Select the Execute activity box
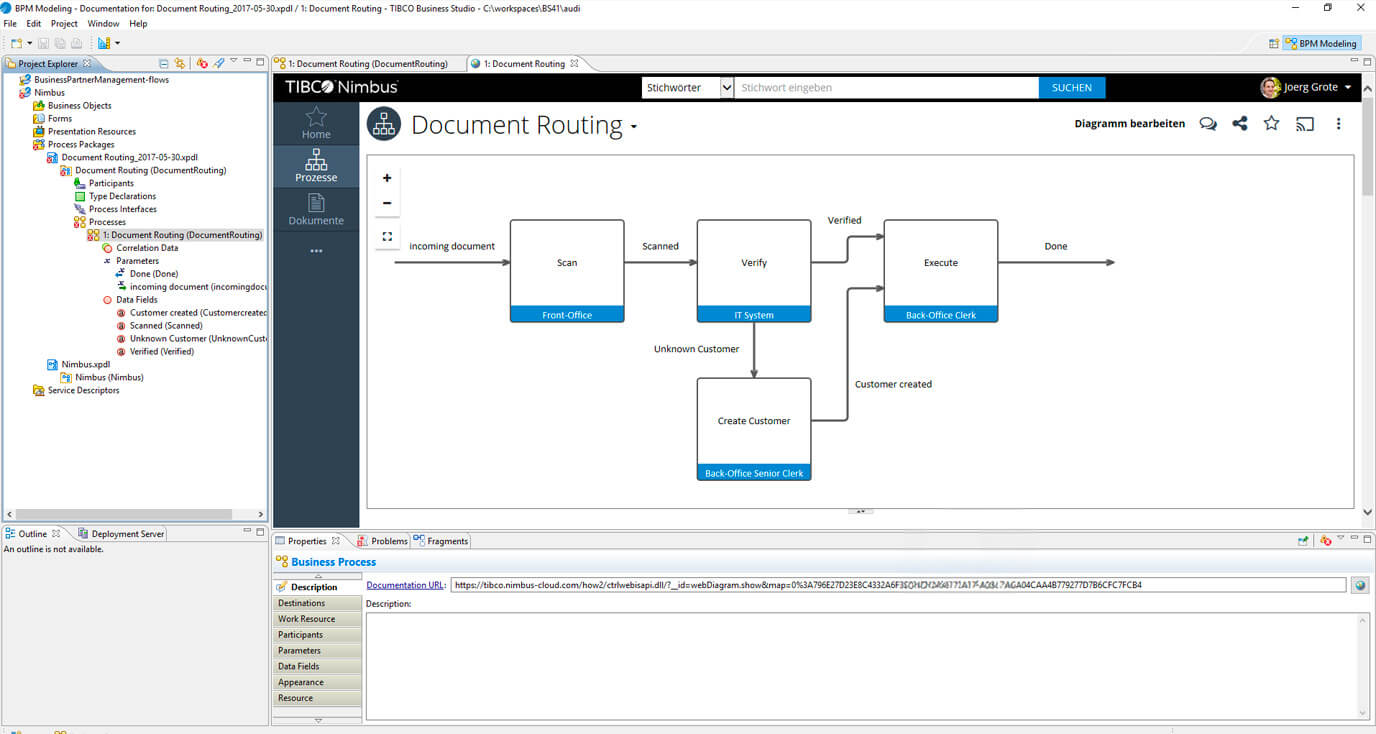 click(941, 271)
